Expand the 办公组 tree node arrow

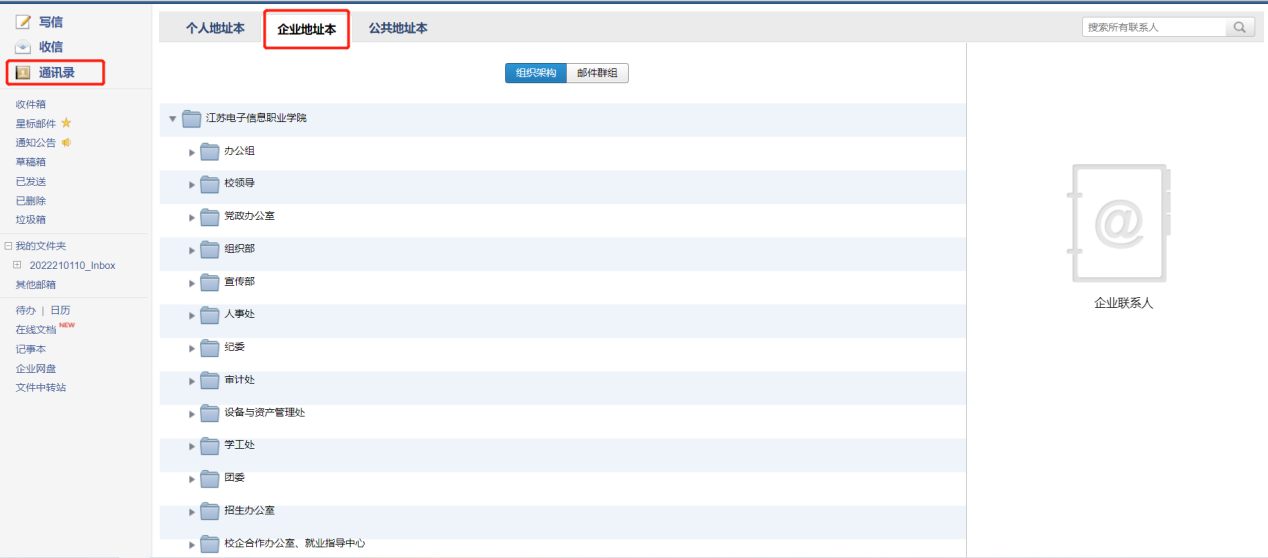tap(192, 152)
